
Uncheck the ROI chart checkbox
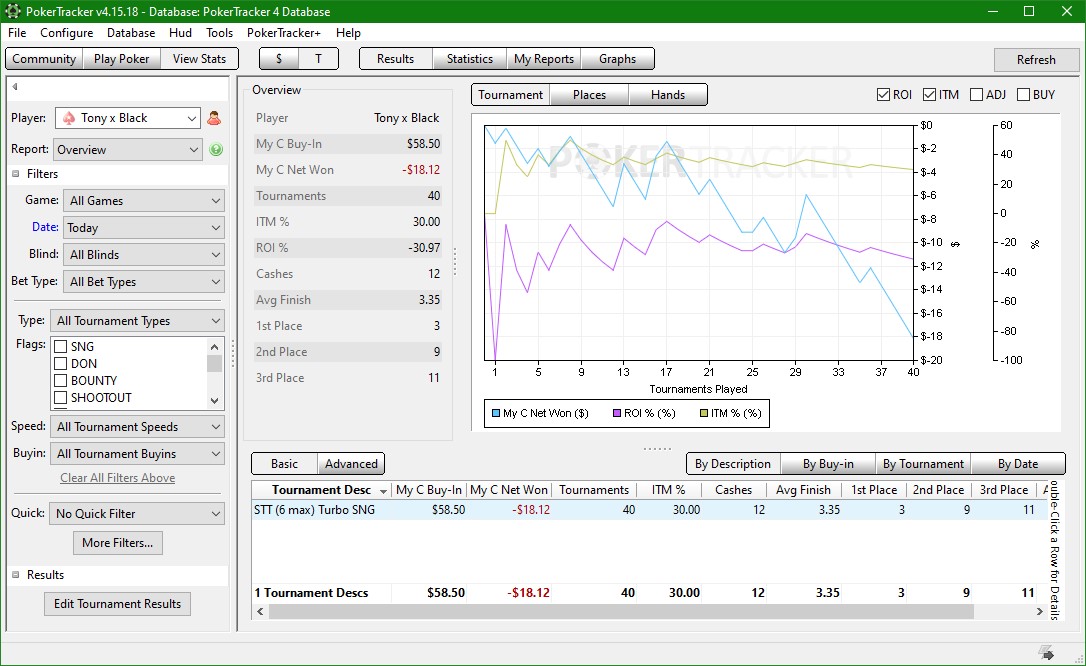[x=883, y=95]
